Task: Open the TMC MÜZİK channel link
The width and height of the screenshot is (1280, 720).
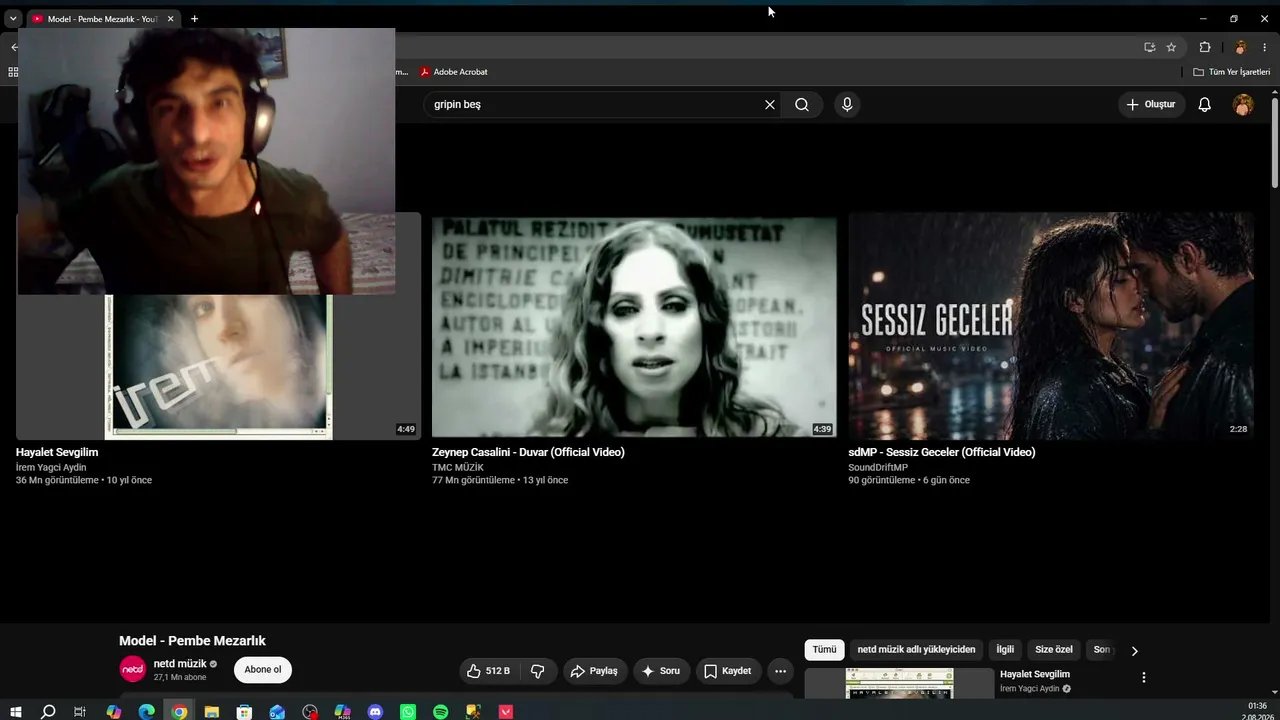Action: click(x=458, y=467)
